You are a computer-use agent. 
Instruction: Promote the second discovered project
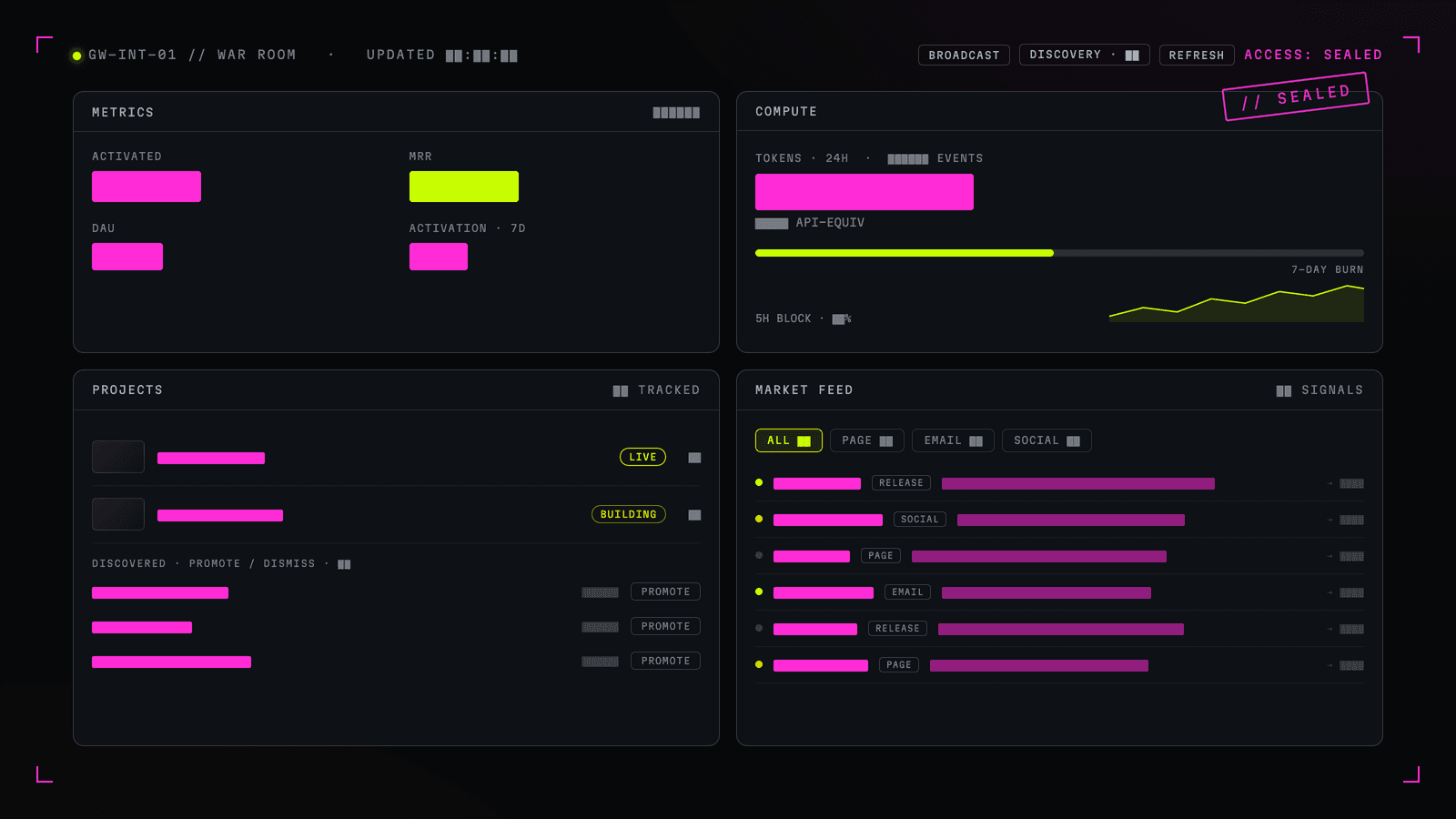point(665,626)
